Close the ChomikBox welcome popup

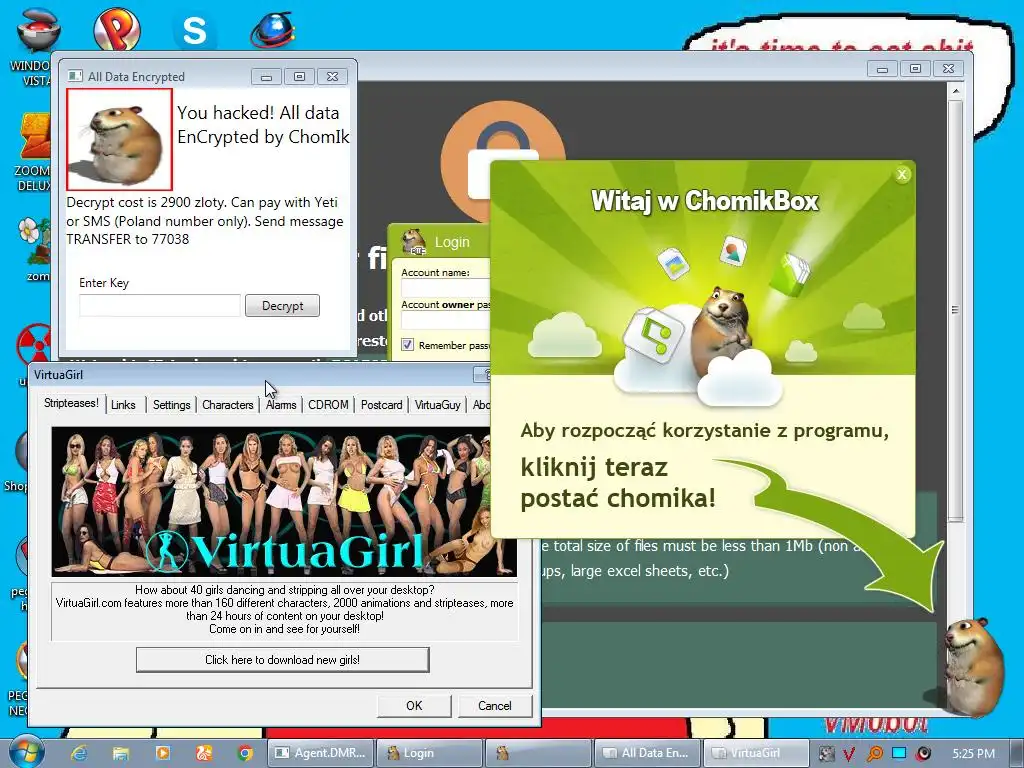(x=902, y=174)
